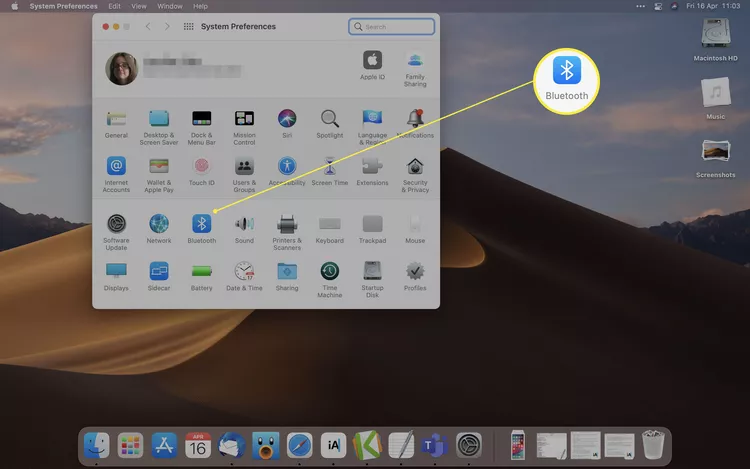Viewport: 750px width, 469px height.
Task: Open Network preferences
Action: click(159, 229)
